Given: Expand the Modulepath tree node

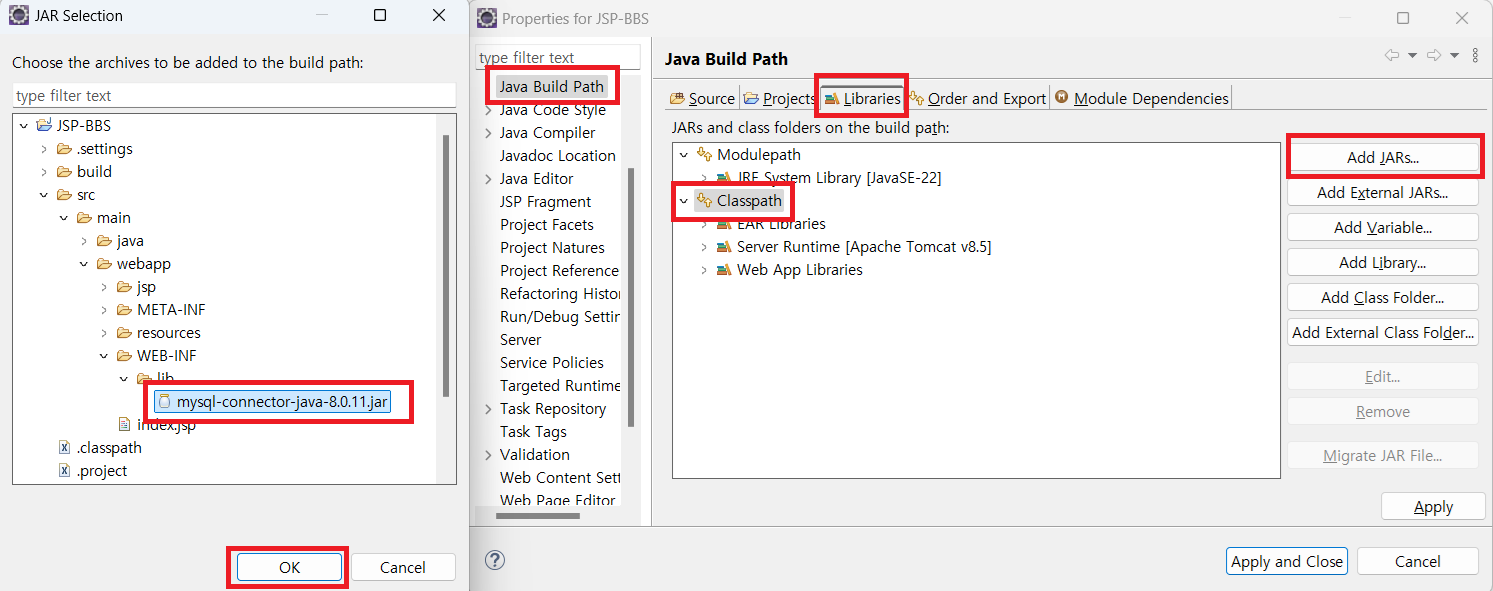Looking at the screenshot, I should pyautogui.click(x=683, y=154).
